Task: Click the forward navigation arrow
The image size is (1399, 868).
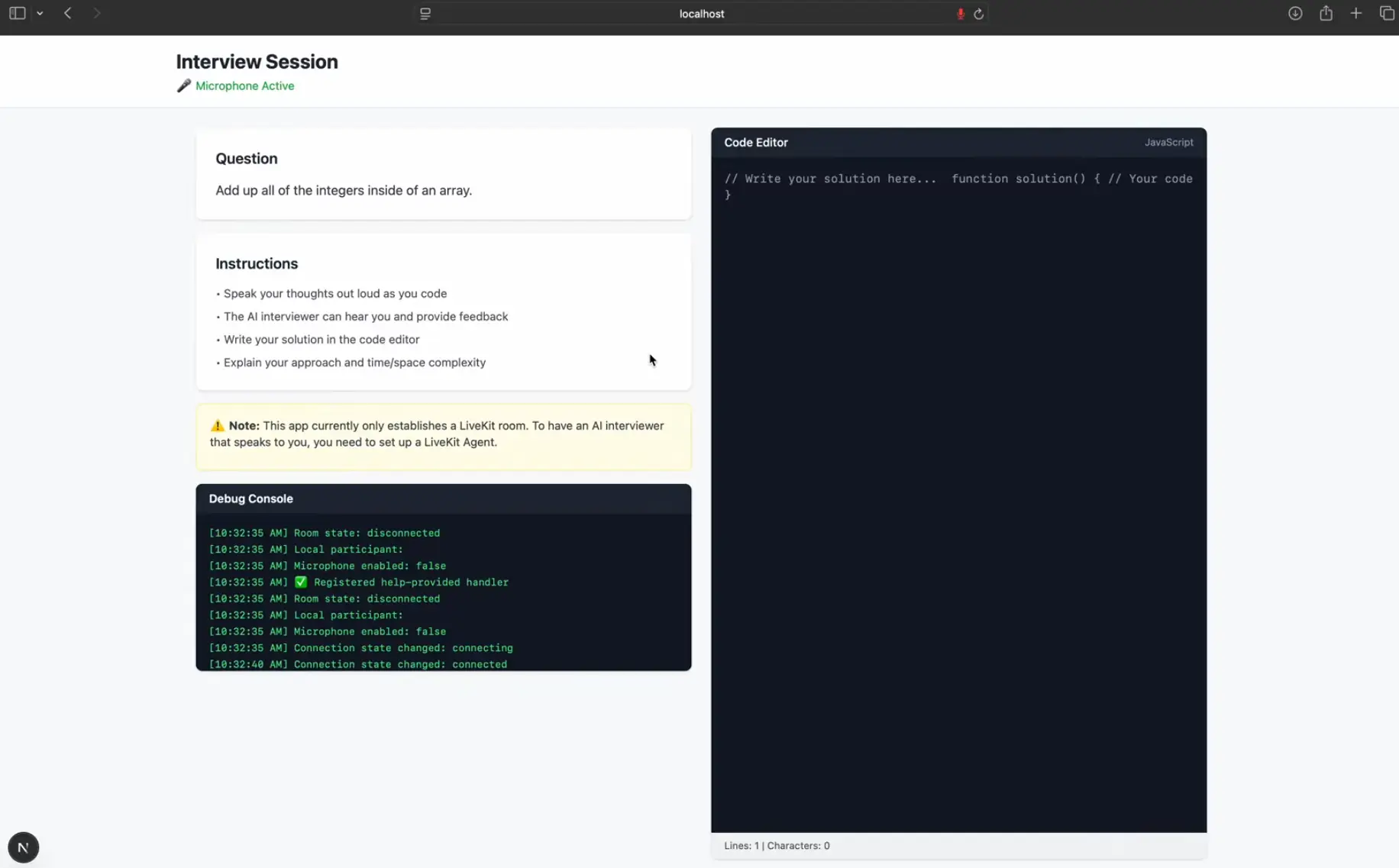Action: click(97, 12)
